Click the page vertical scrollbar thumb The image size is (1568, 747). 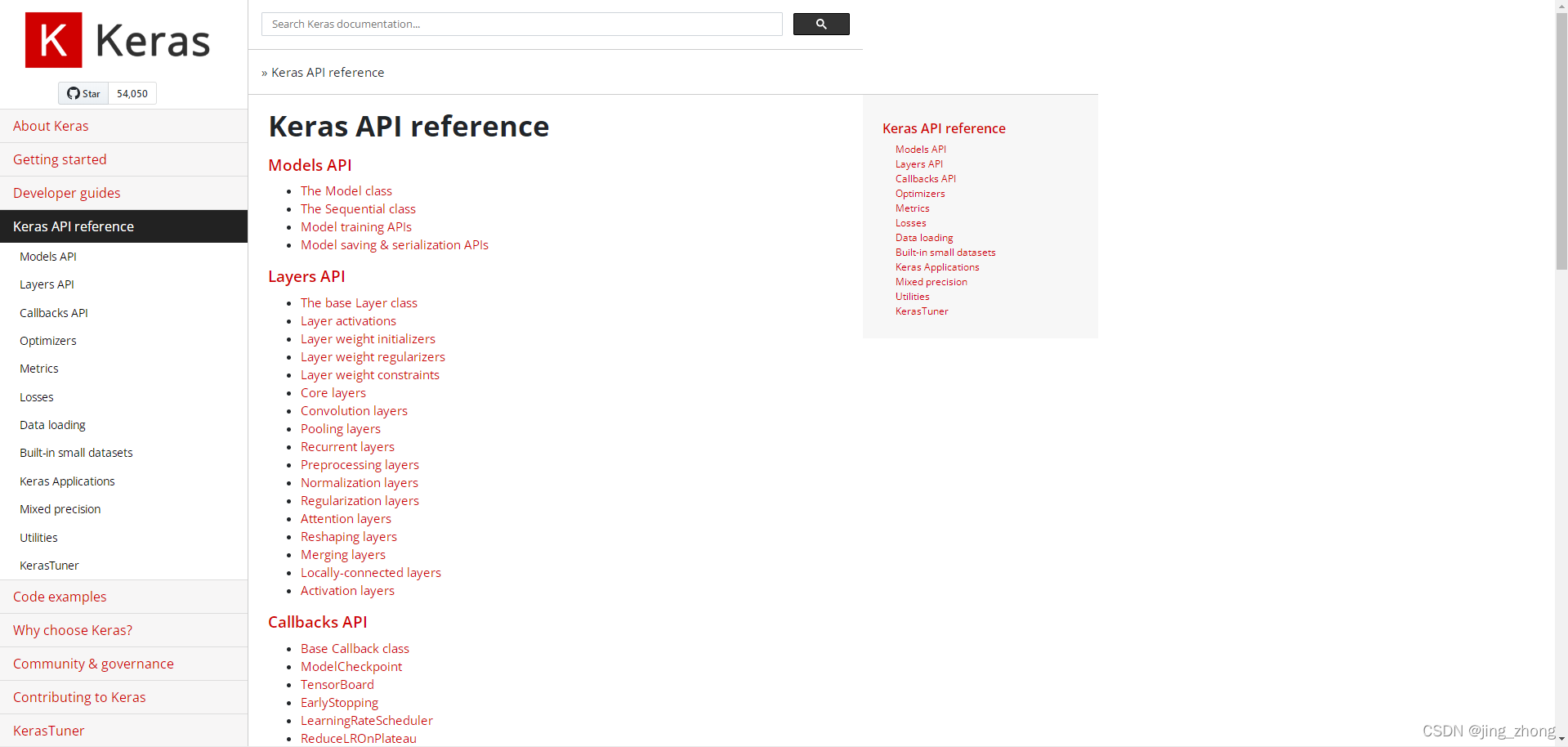(x=1561, y=141)
